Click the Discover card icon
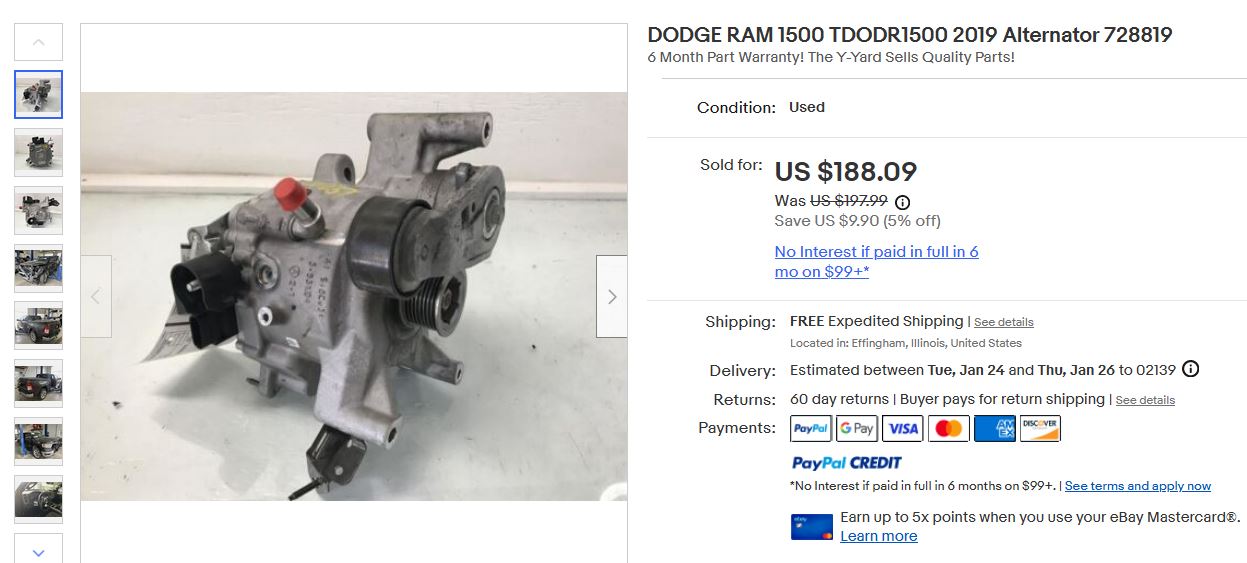The width and height of the screenshot is (1247, 563). [x=1040, y=428]
